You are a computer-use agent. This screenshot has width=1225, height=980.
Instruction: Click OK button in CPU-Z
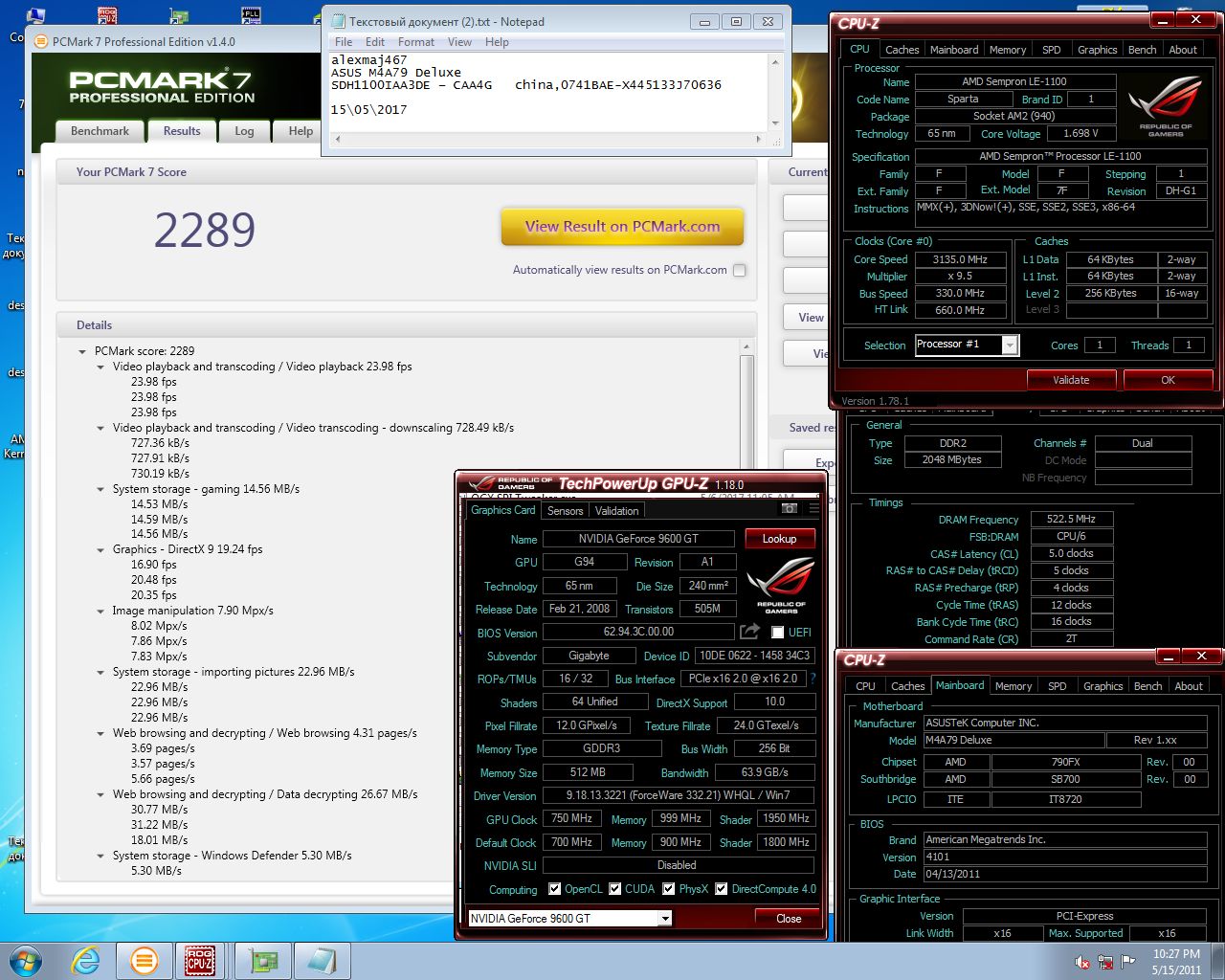click(x=1168, y=380)
